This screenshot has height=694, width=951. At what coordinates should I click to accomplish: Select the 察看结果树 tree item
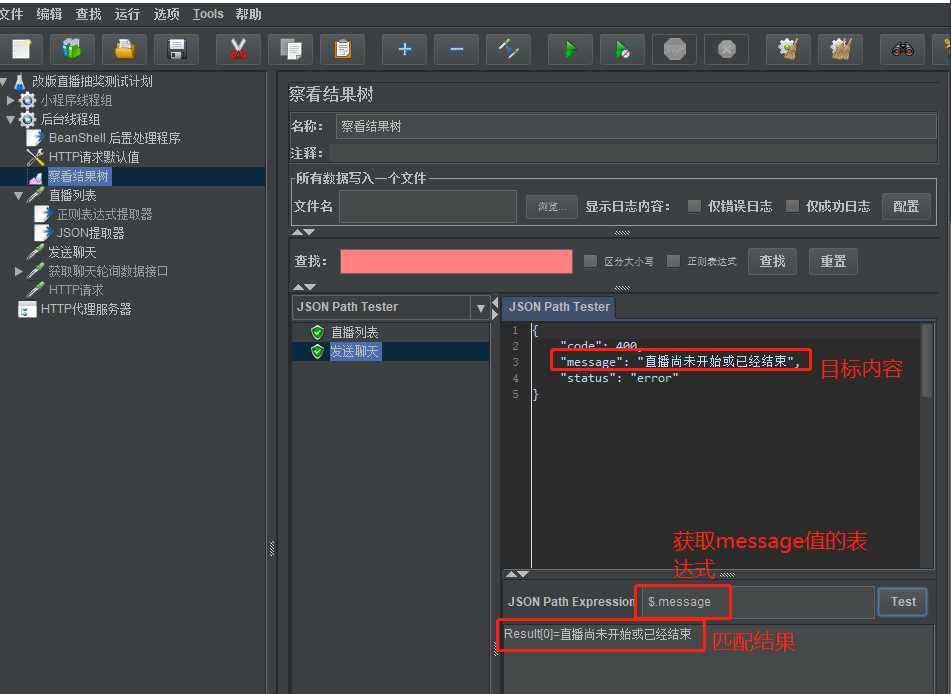click(x=79, y=177)
